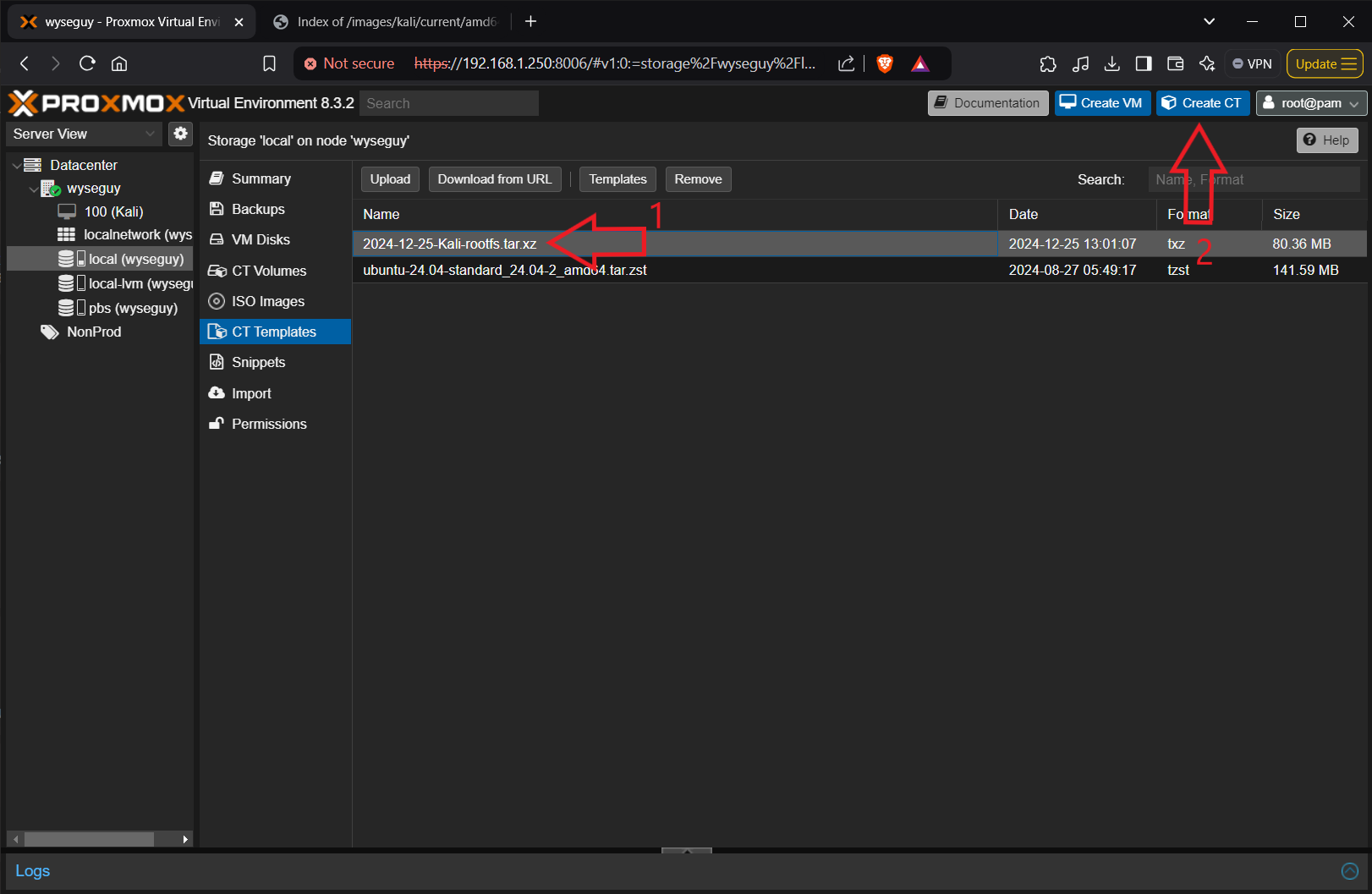Switch to the Index of /images/kali browser tab
Screen dimensions: 1372x894
pos(387,22)
